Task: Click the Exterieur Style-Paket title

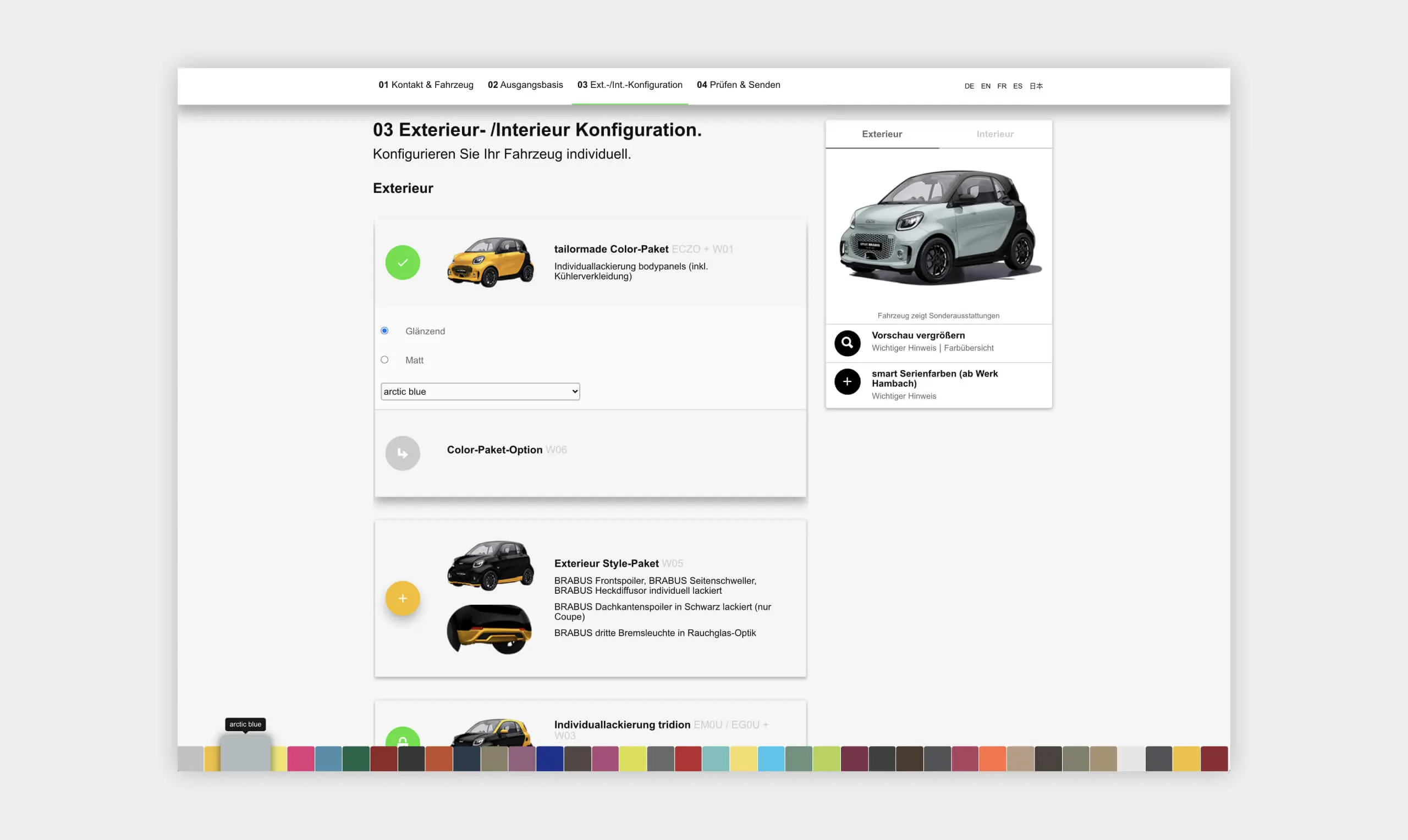Action: 606,563
